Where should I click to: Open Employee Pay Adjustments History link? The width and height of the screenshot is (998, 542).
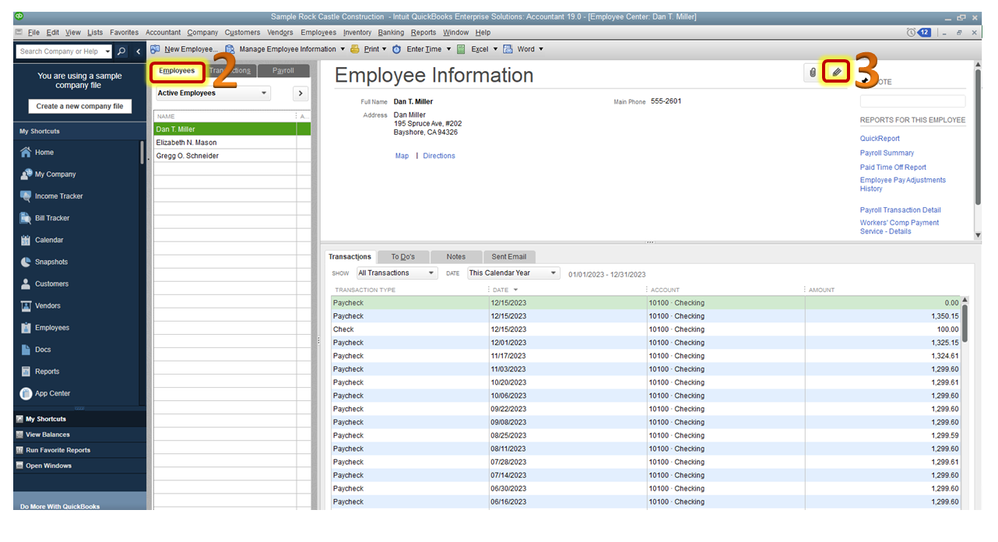pos(903,184)
